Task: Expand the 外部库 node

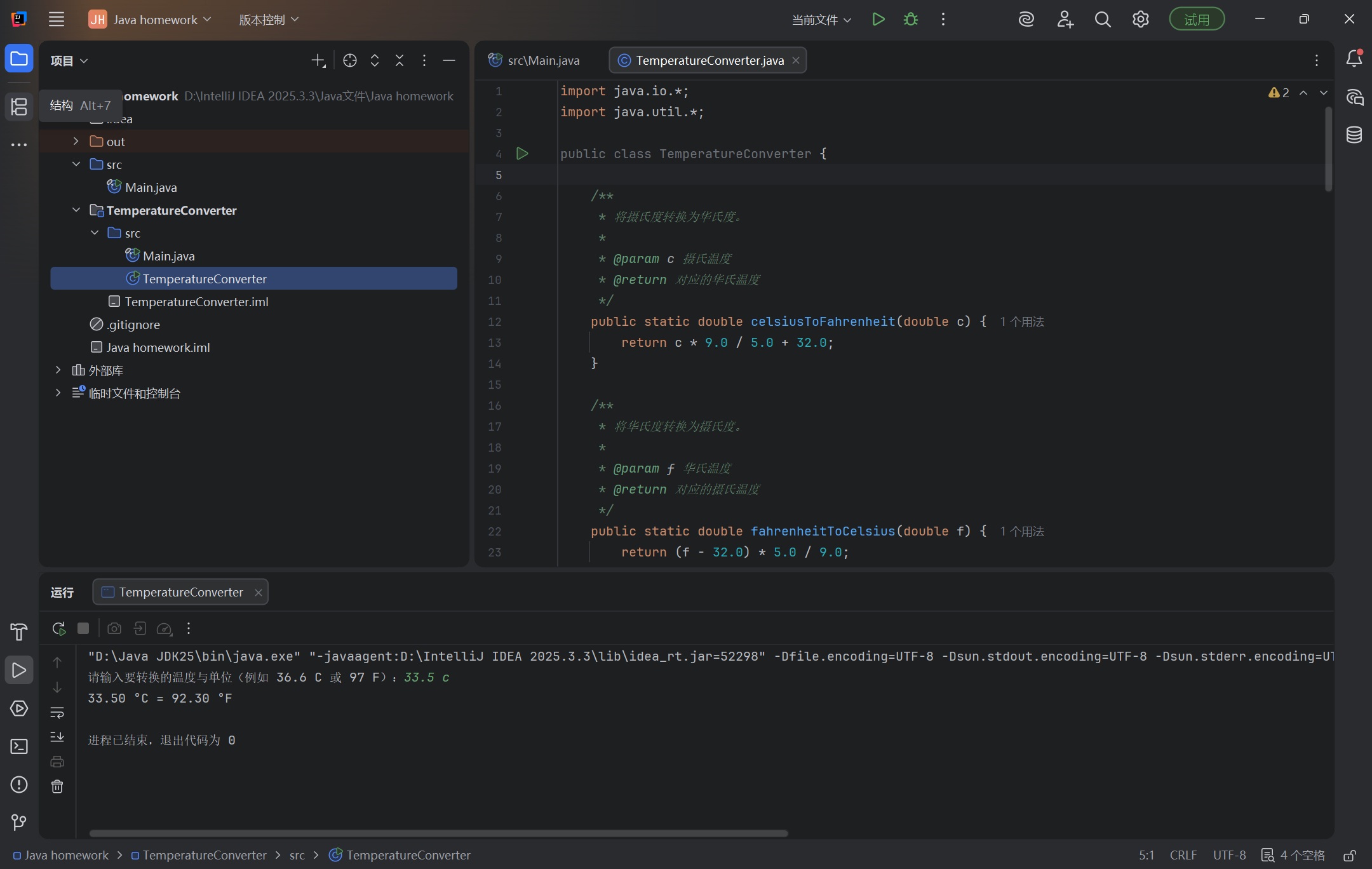Action: (x=58, y=370)
